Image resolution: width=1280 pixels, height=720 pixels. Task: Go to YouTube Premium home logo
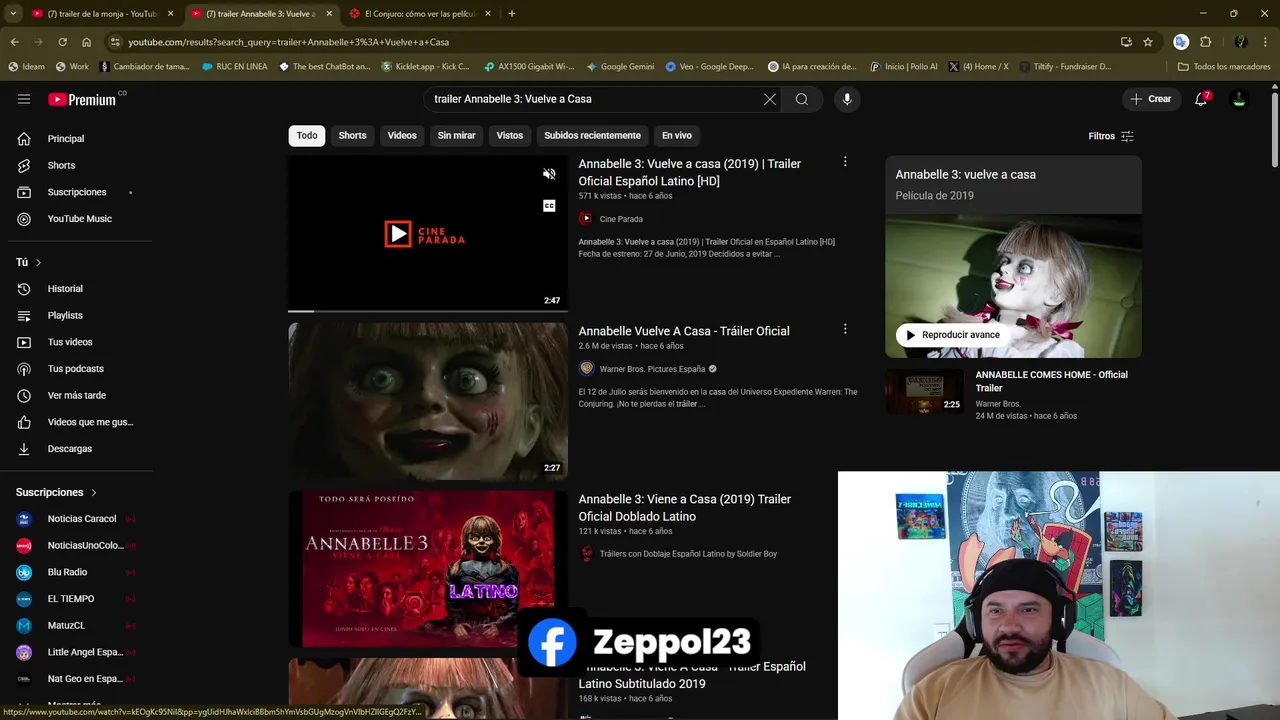point(82,99)
